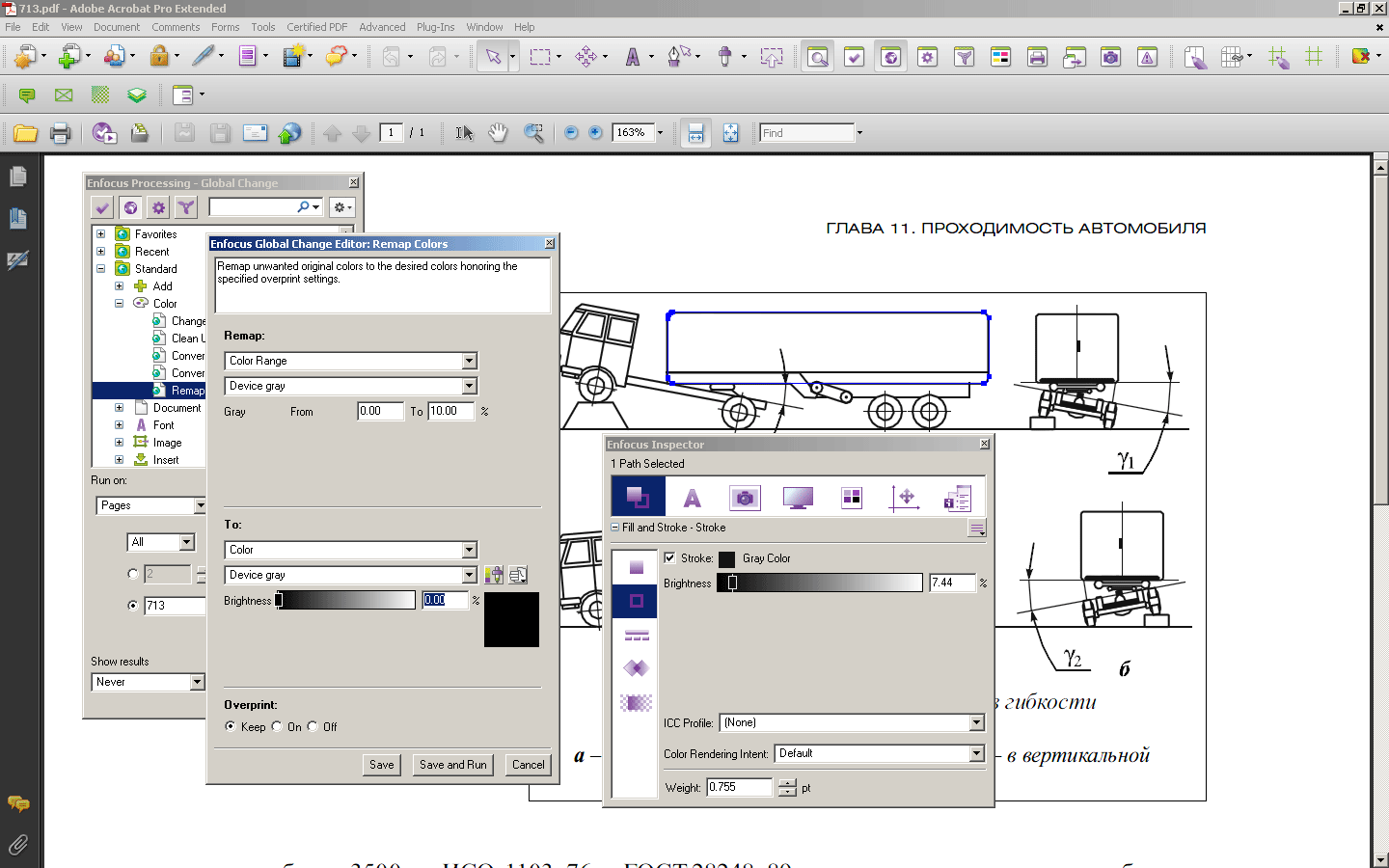Open the Position category in Inspector
The image size is (1389, 868).
pos(905,498)
